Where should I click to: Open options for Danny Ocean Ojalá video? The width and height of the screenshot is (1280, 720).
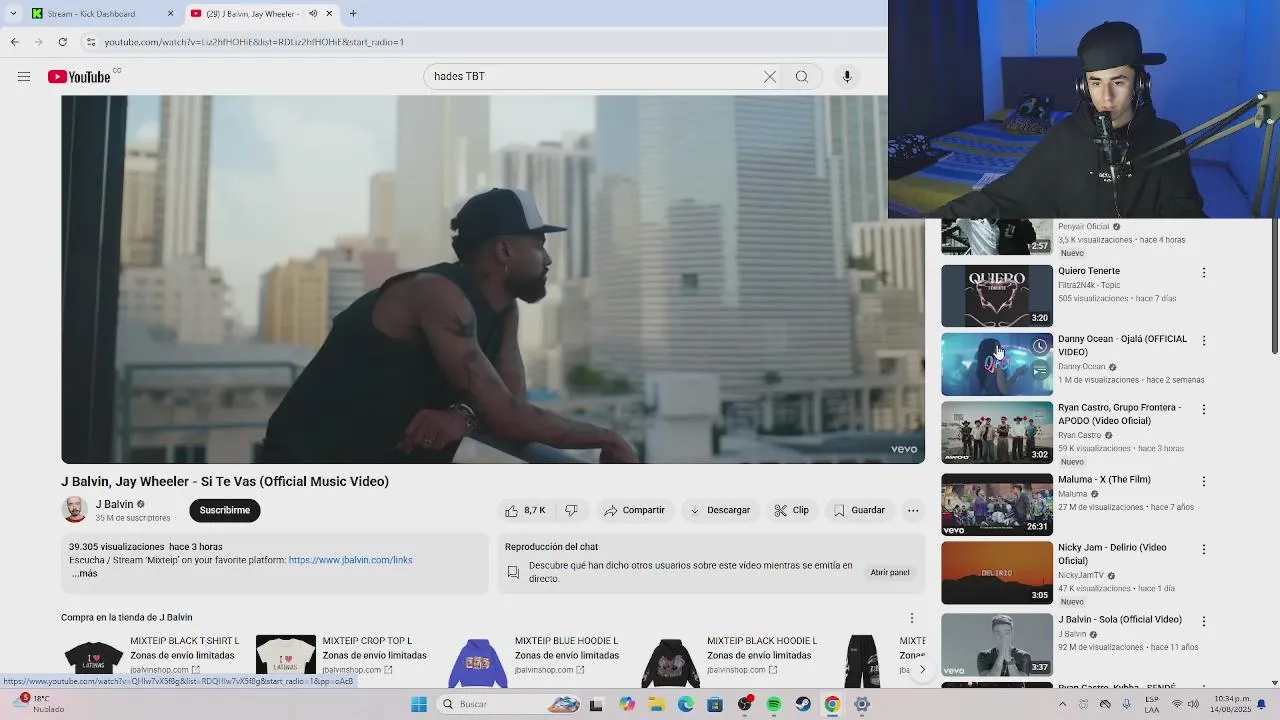point(1204,340)
